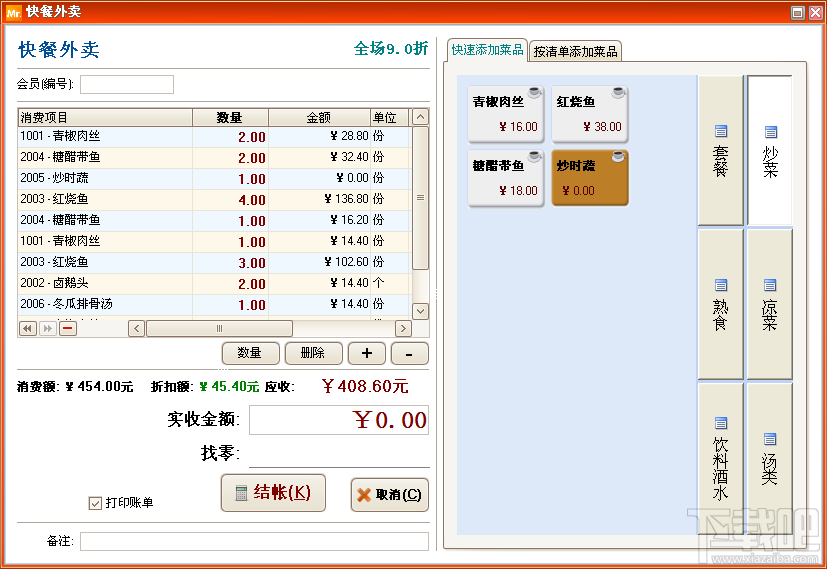Select row 2002 - 卤鹅头
This screenshot has width=827, height=569.
[x=215, y=283]
